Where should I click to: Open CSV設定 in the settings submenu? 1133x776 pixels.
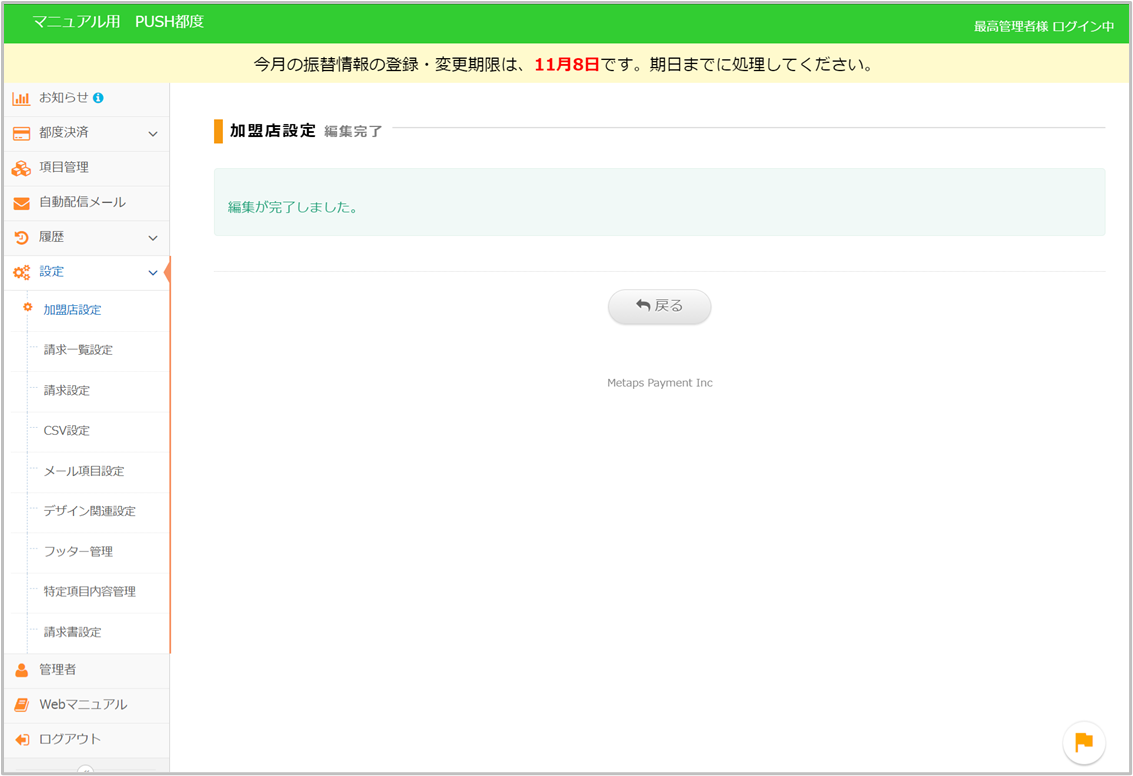pyautogui.click(x=67, y=431)
